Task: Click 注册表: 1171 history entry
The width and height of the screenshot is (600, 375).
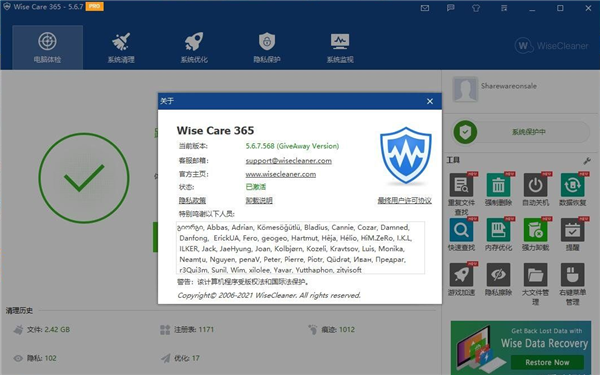Action: point(187,329)
